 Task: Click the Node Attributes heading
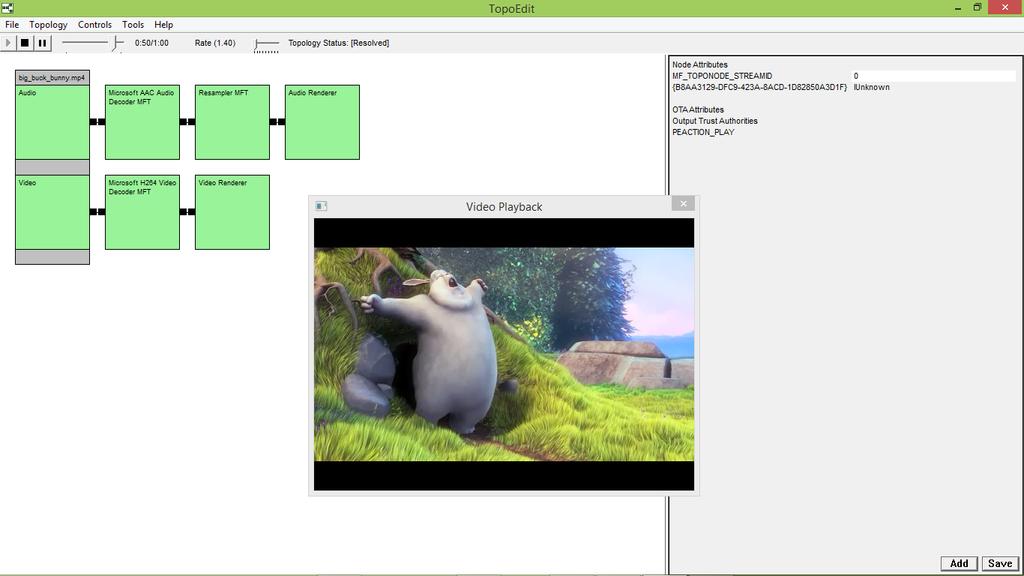pos(699,65)
